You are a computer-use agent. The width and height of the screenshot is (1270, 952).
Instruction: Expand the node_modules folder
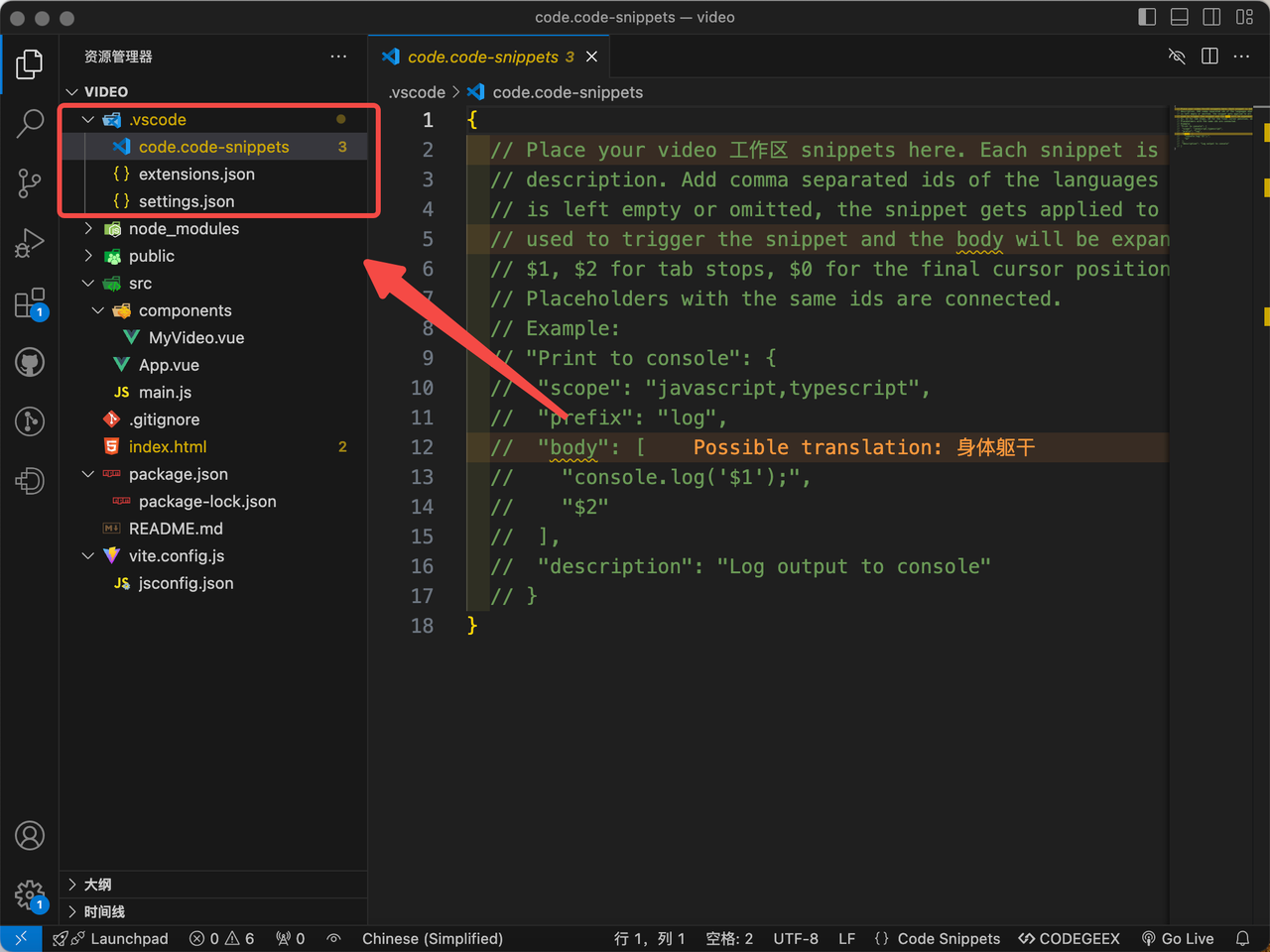click(184, 229)
